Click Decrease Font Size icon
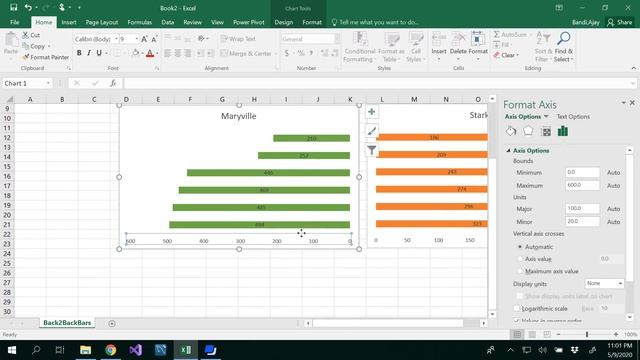 coord(154,39)
